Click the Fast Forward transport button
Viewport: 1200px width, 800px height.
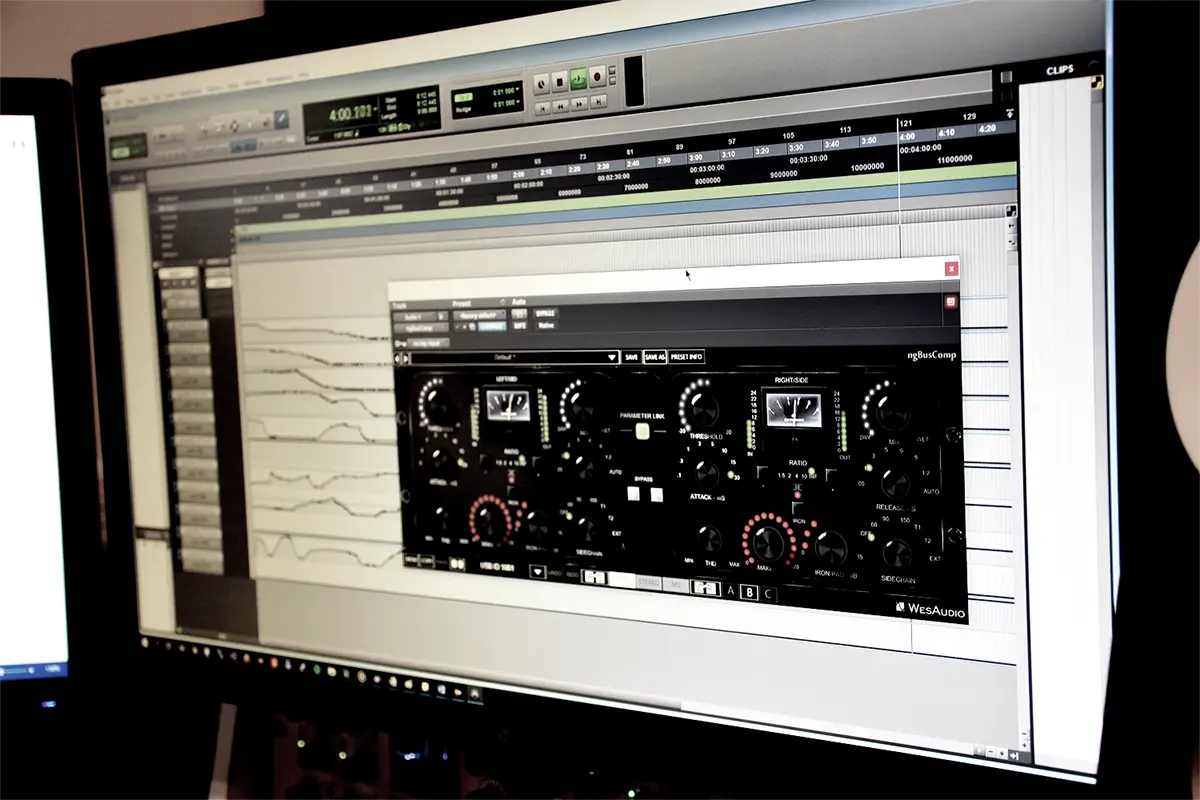coord(579,103)
